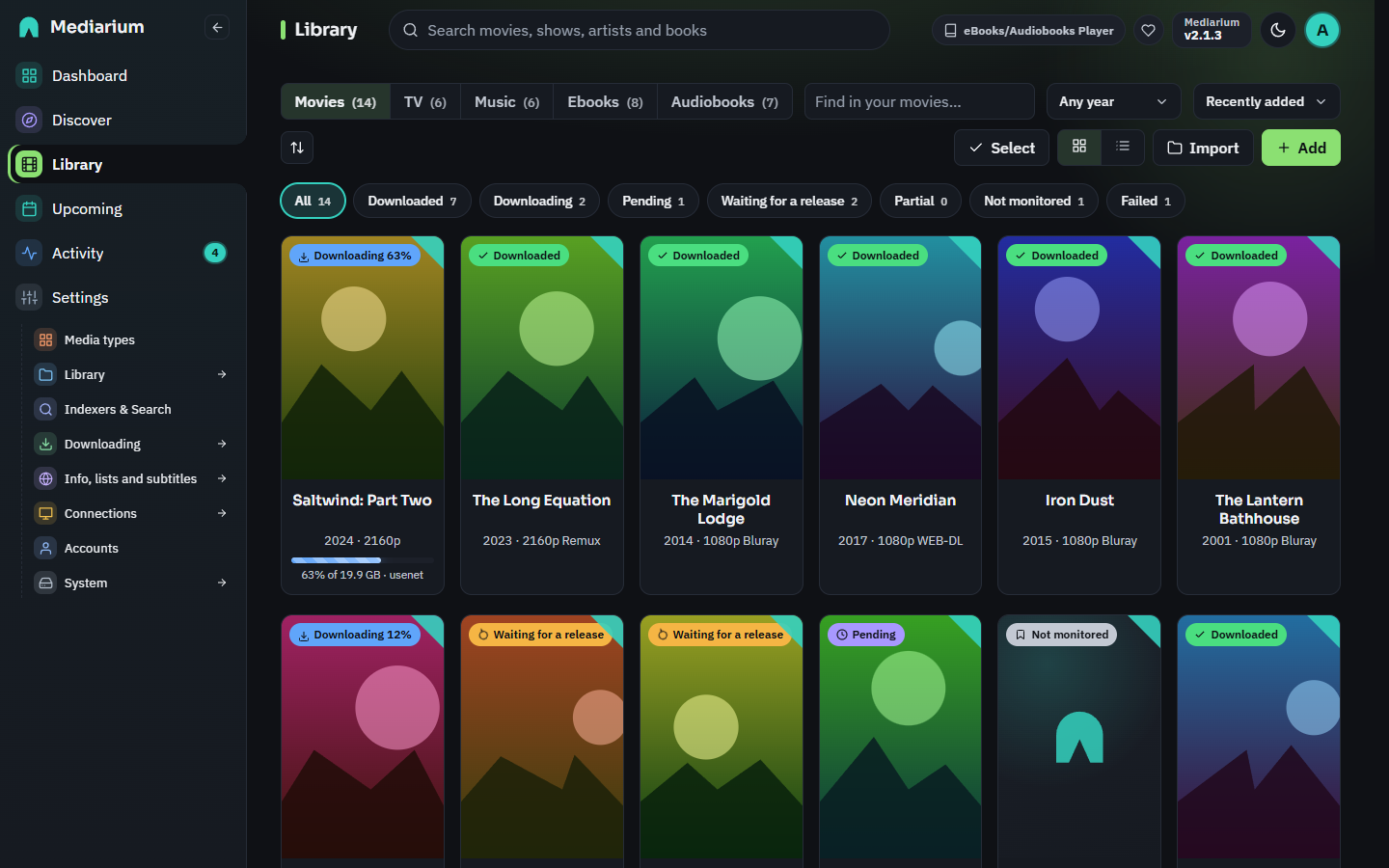Click the System drive icon
Viewport: 1389px width, 868px height.
pyautogui.click(x=45, y=583)
